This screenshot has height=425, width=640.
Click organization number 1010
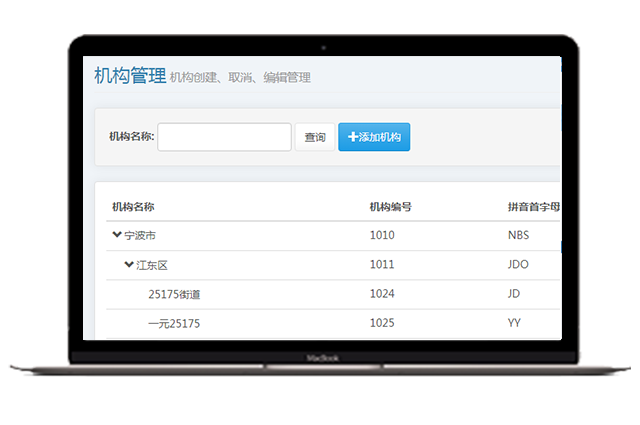(382, 236)
